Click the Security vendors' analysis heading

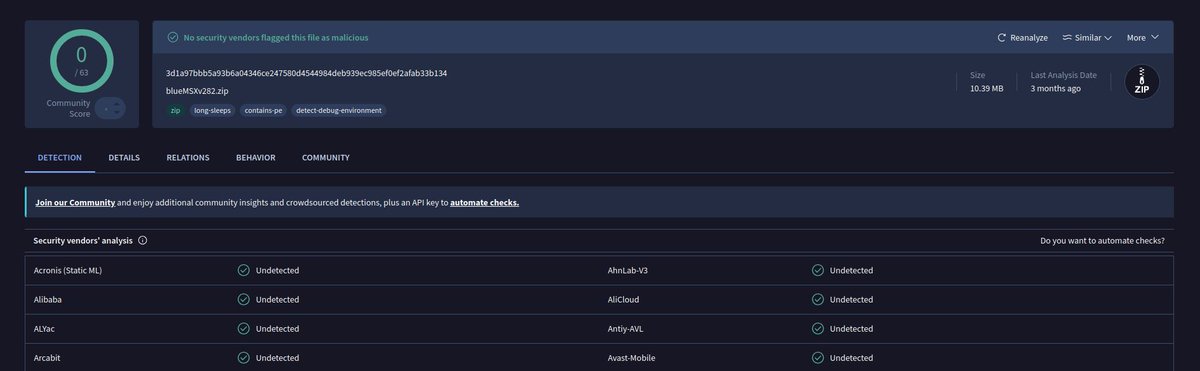coord(83,241)
